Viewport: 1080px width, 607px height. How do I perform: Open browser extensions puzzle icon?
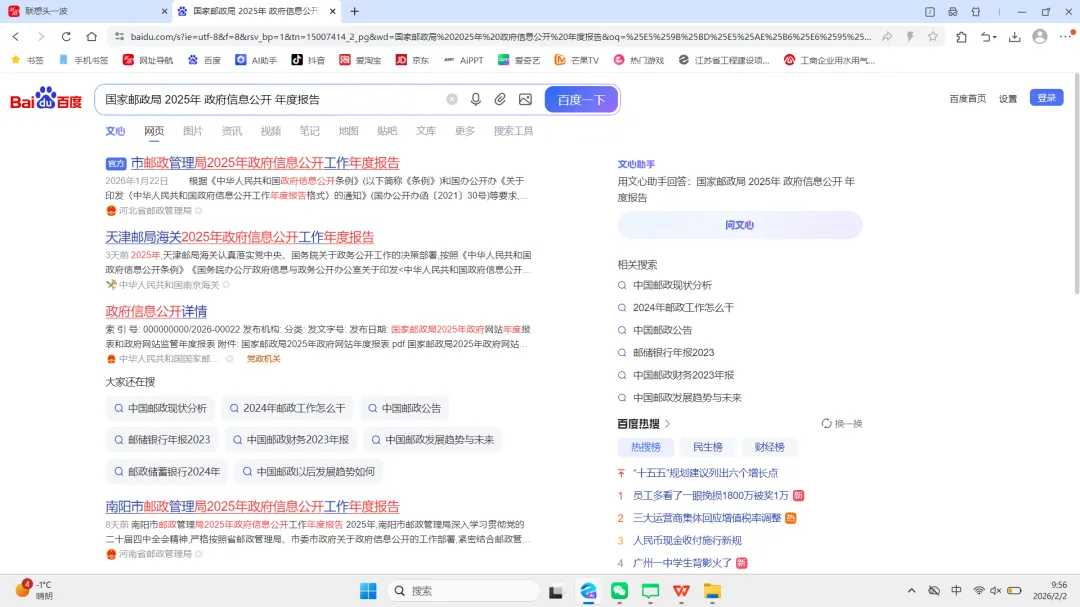(x=962, y=37)
